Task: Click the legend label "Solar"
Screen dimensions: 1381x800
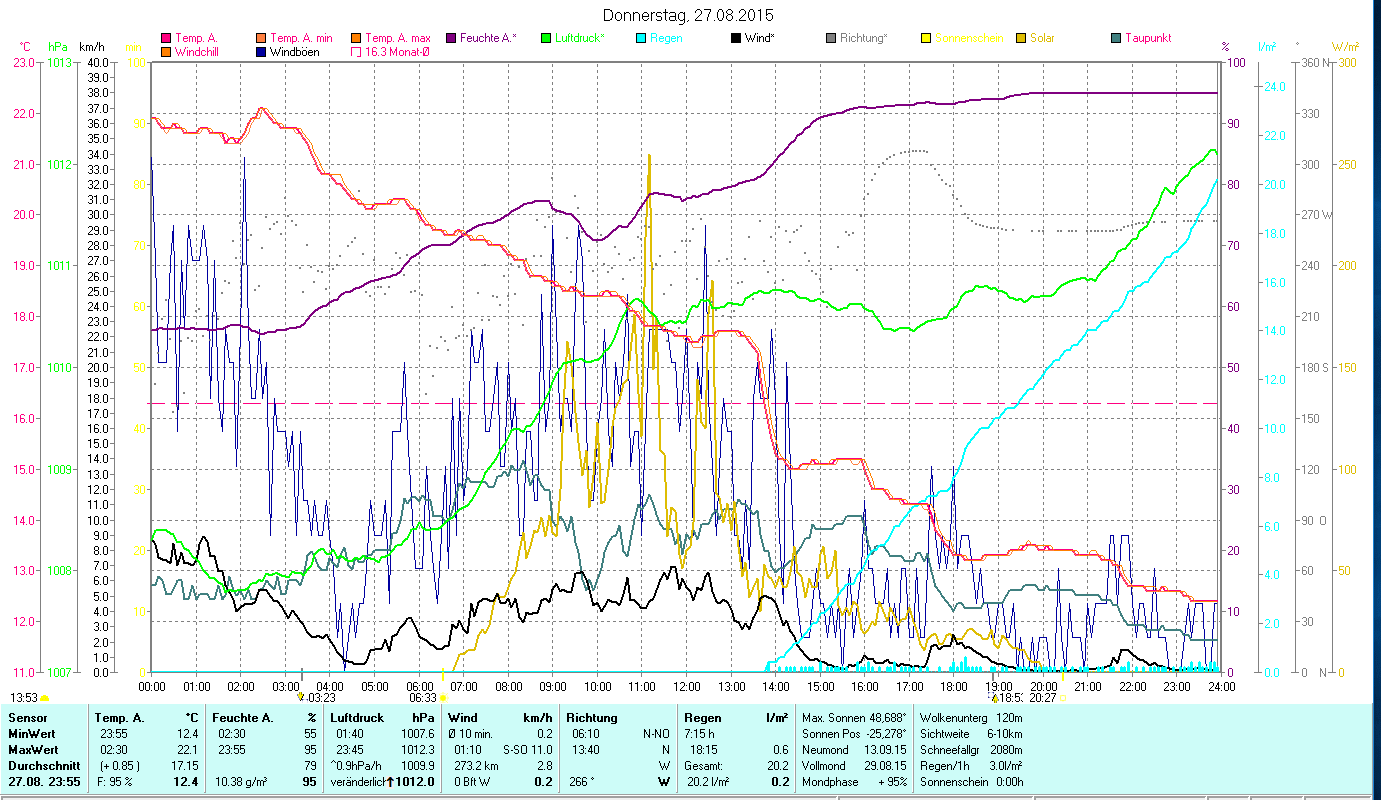Action: (x=1042, y=38)
